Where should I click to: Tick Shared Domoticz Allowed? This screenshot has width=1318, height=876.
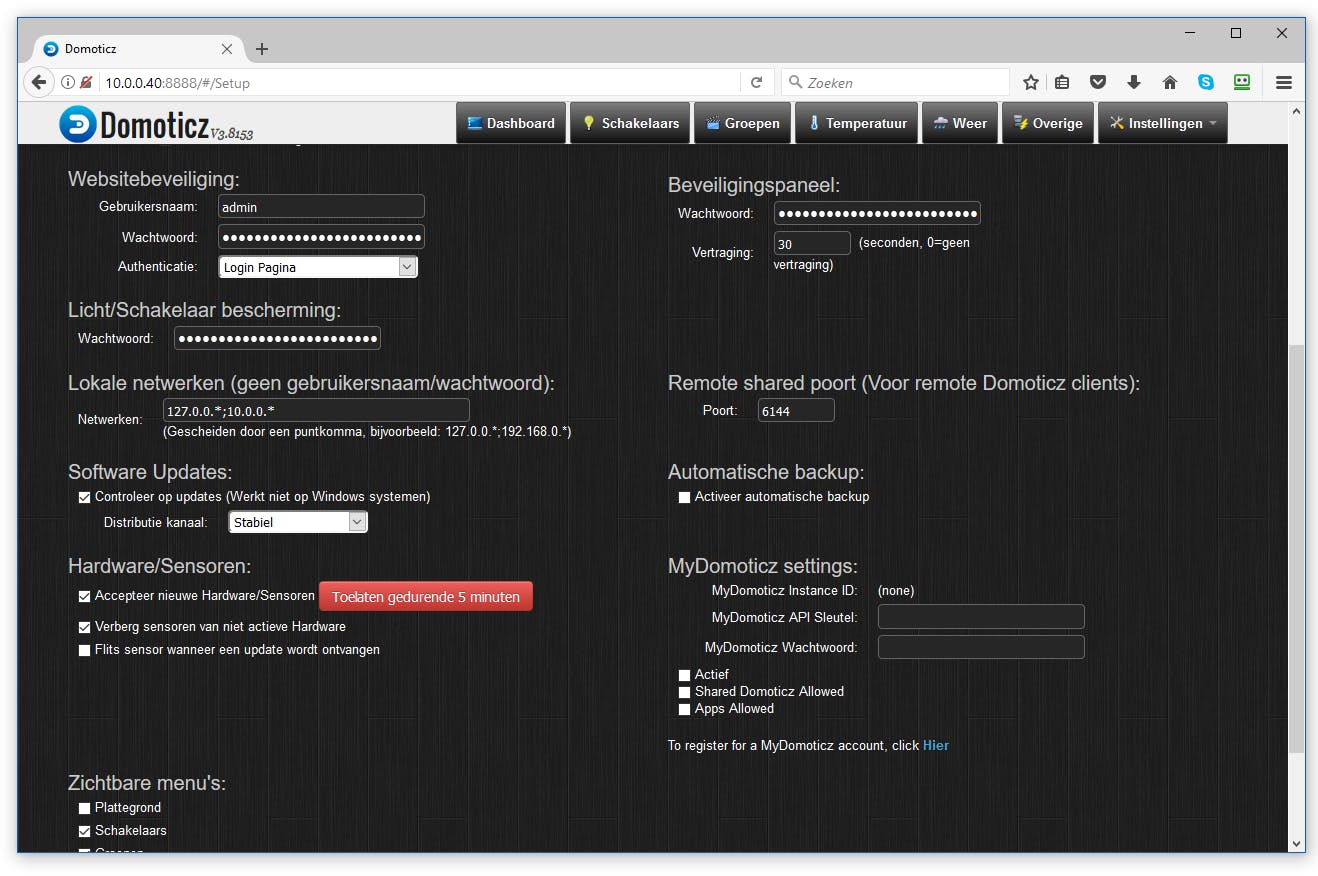coord(685,692)
